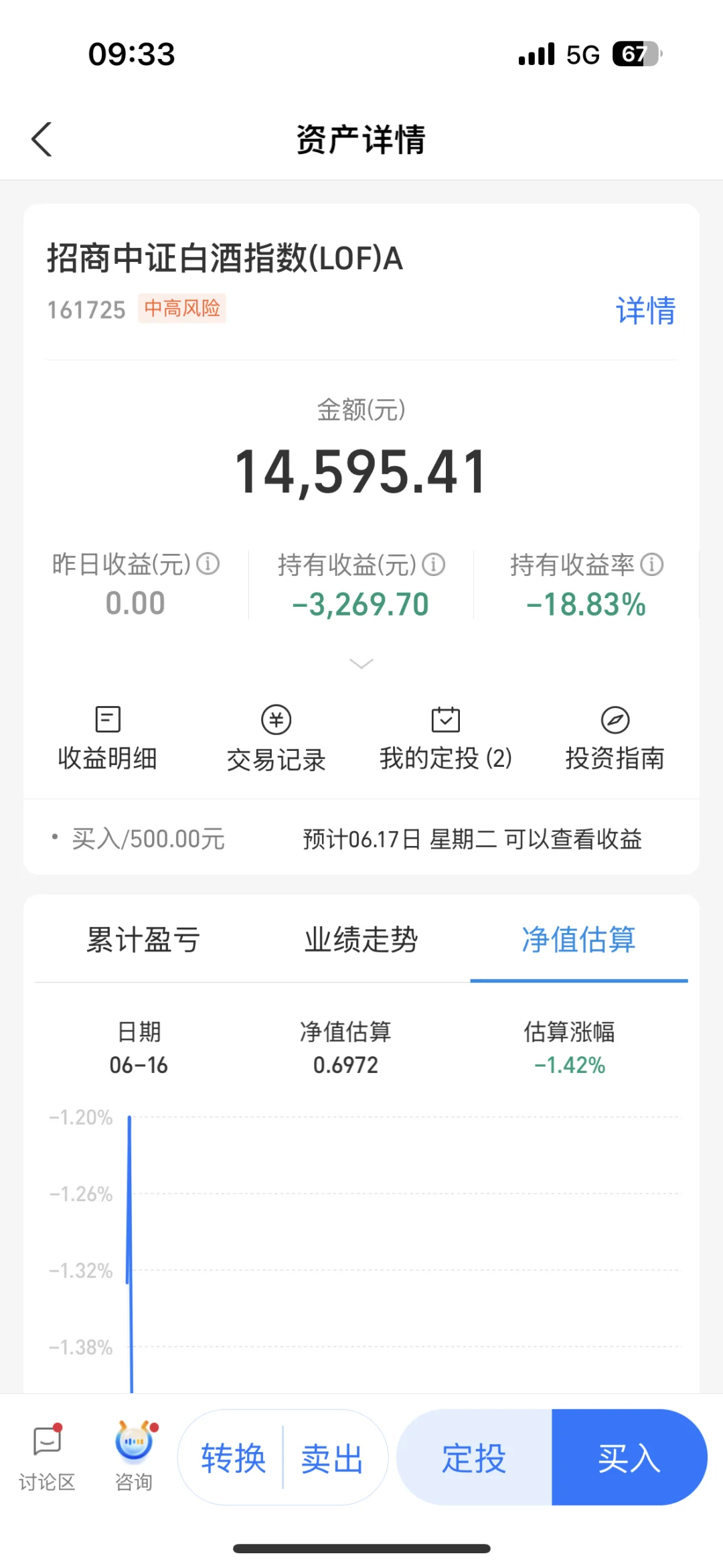
Task: Tap the 转换 button
Action: point(233,1458)
